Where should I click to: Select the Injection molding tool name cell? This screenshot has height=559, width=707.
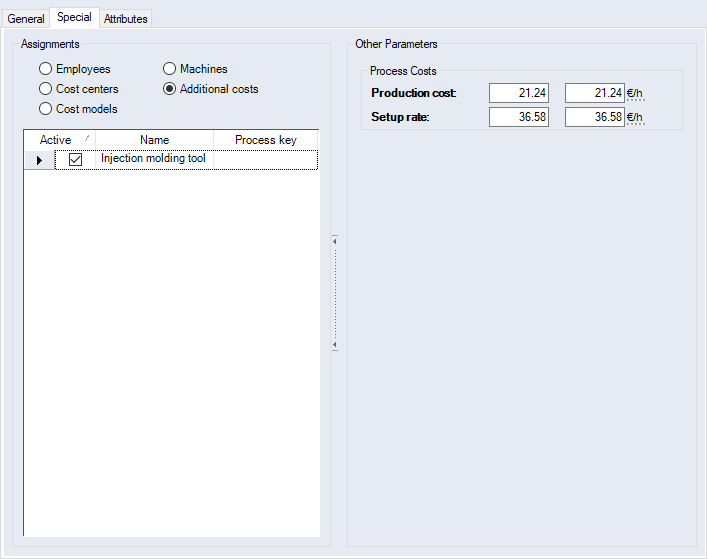[154, 159]
